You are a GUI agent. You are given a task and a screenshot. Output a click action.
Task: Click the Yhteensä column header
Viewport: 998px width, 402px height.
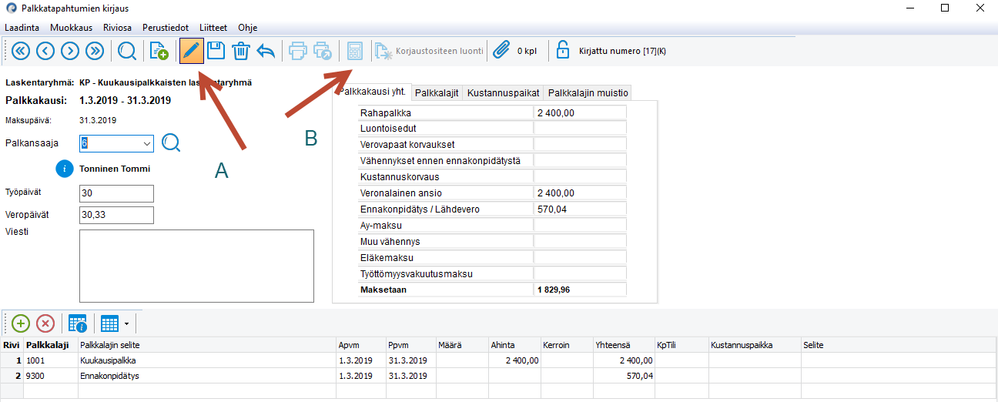[624, 345]
